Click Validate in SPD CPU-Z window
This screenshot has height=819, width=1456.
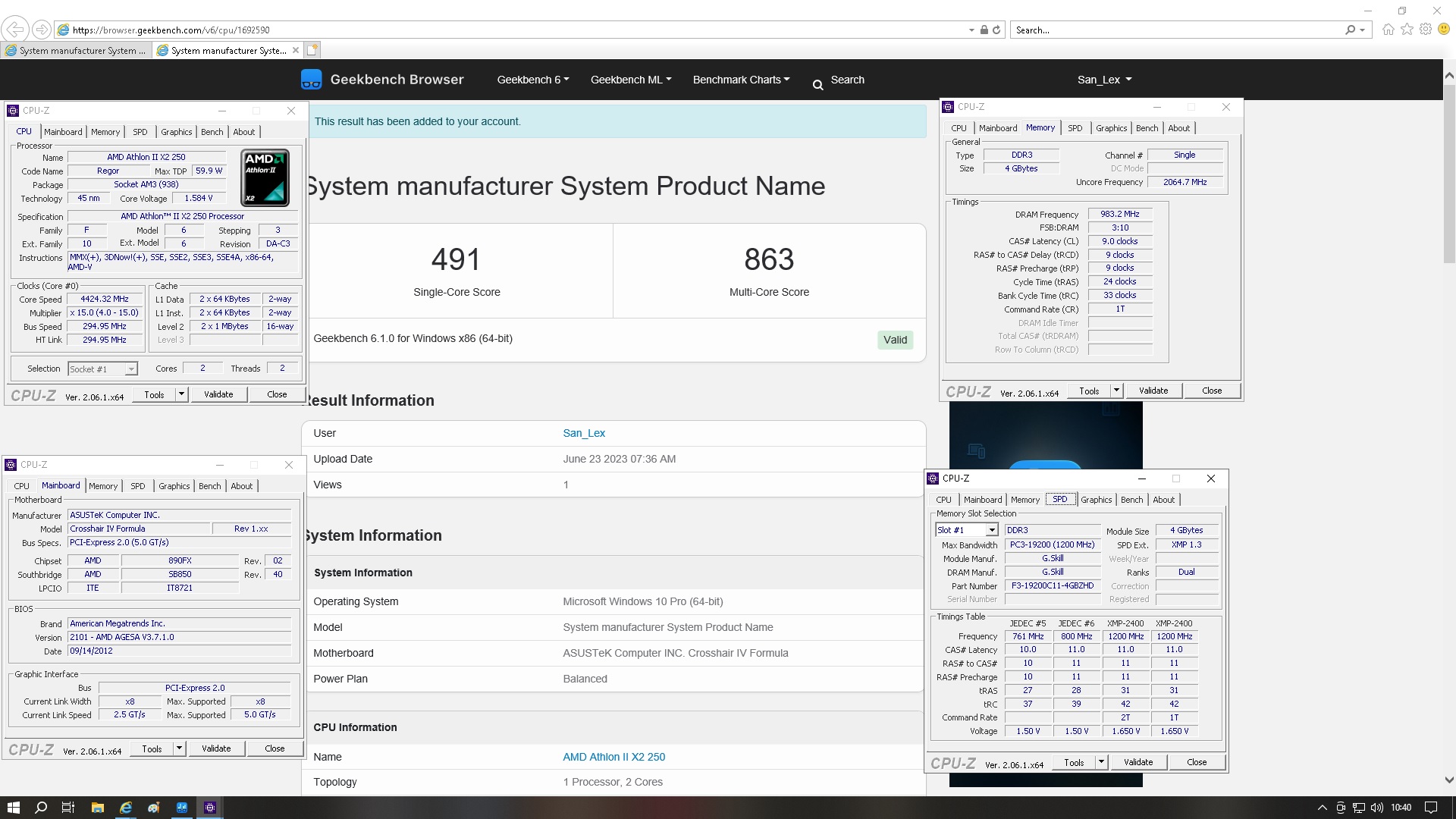click(1138, 762)
